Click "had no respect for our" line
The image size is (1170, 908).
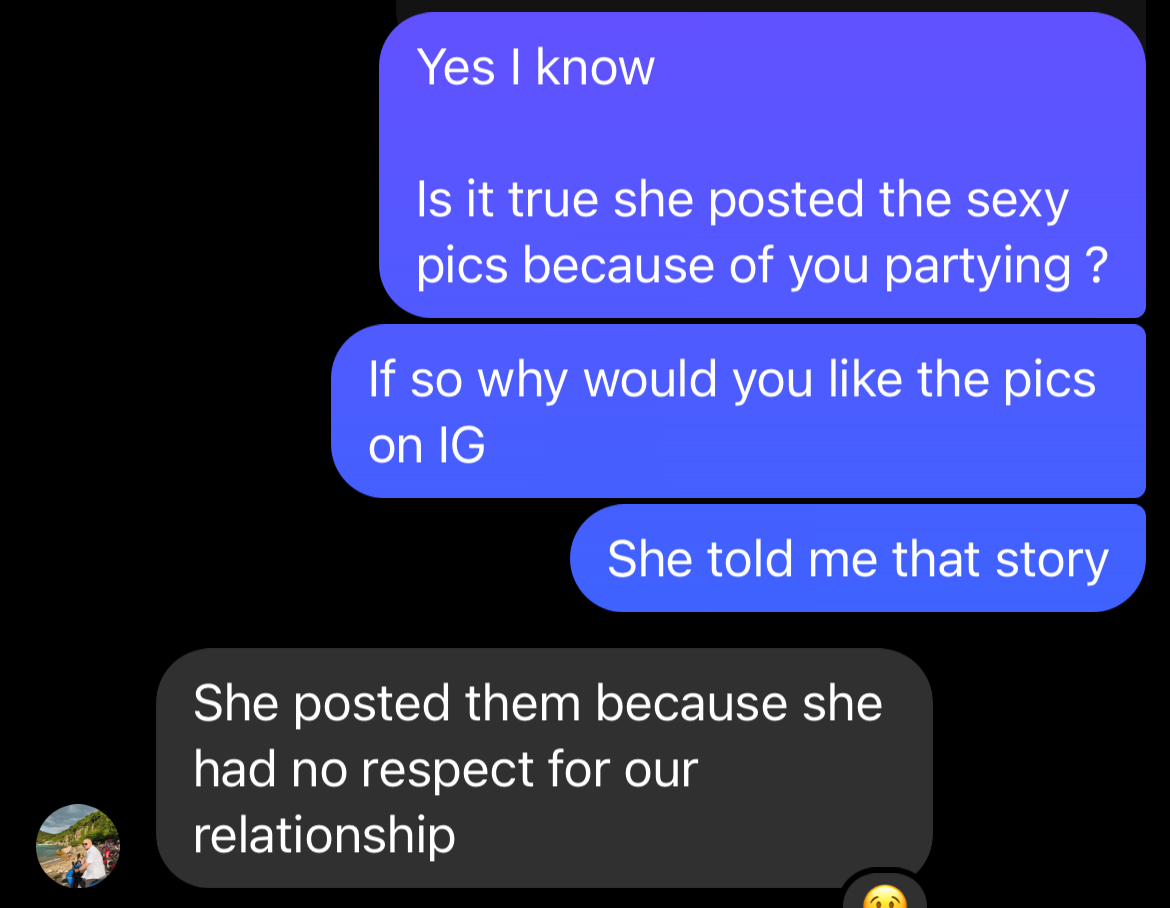(x=445, y=768)
